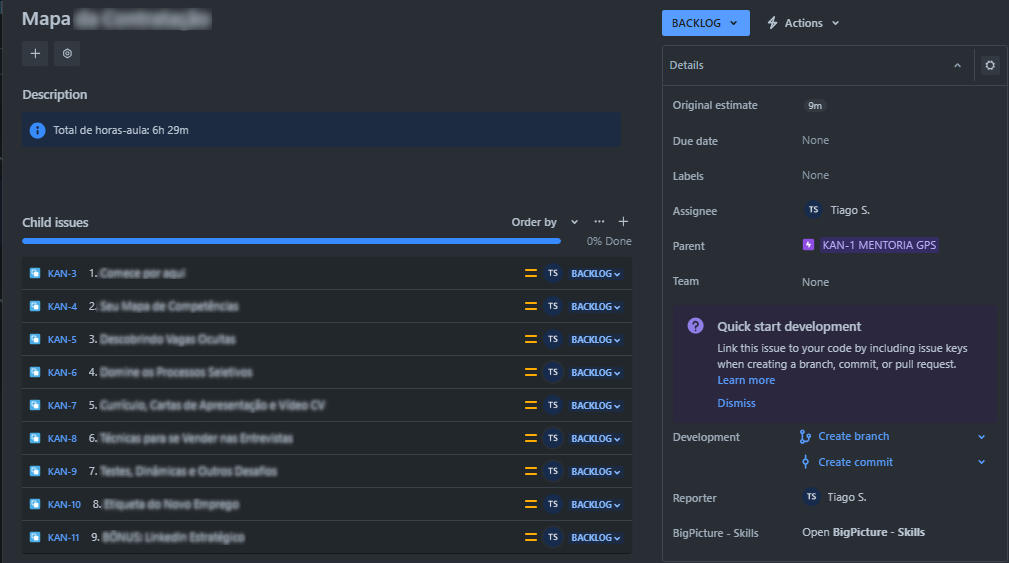
Task: Open the Actions dropdown menu
Action: tap(804, 23)
